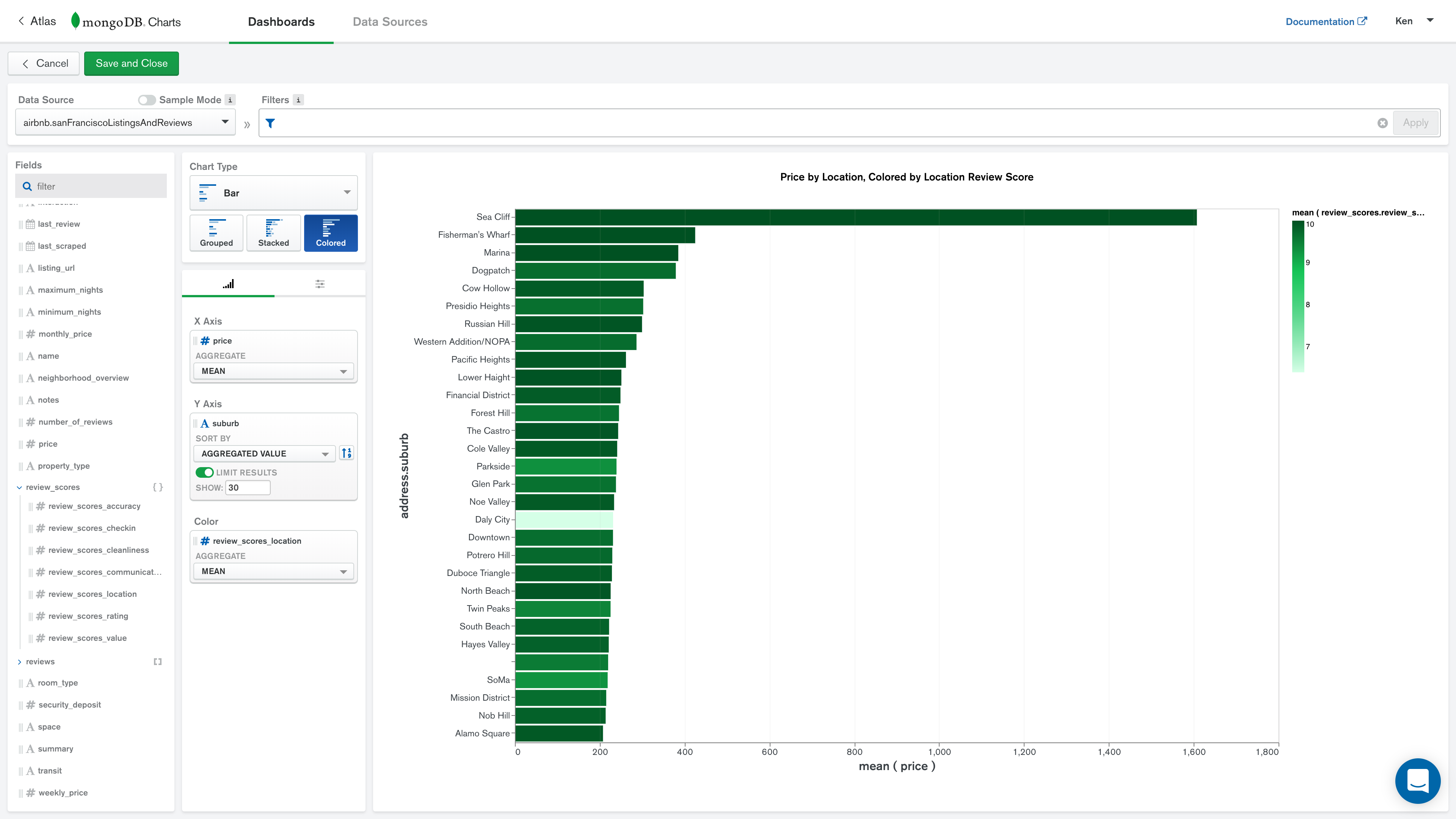Clear the filter with the X icon
The image size is (1456, 819).
pyautogui.click(x=1382, y=123)
